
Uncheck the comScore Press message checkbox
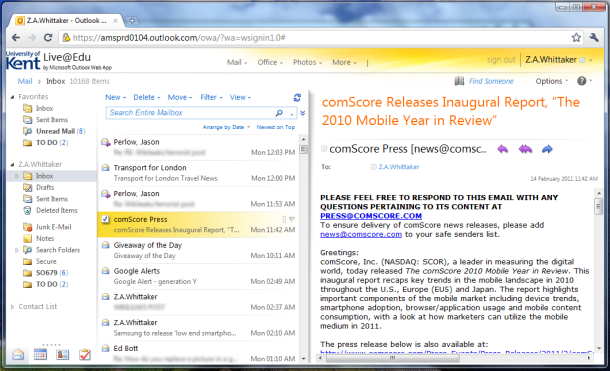coord(105,219)
